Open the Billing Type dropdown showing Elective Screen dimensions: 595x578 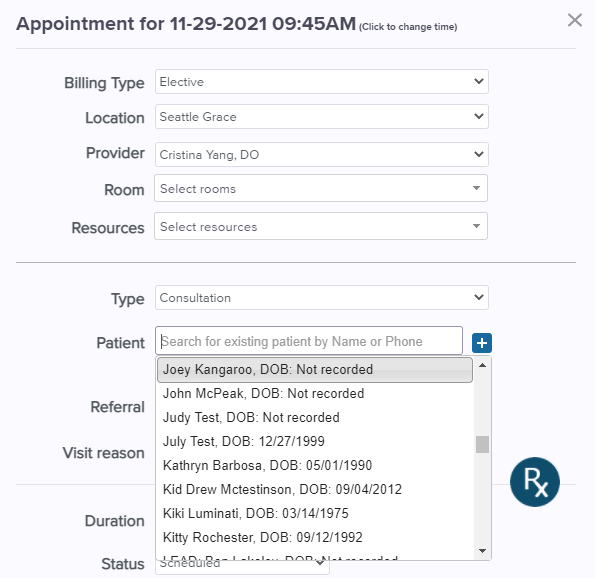point(321,82)
